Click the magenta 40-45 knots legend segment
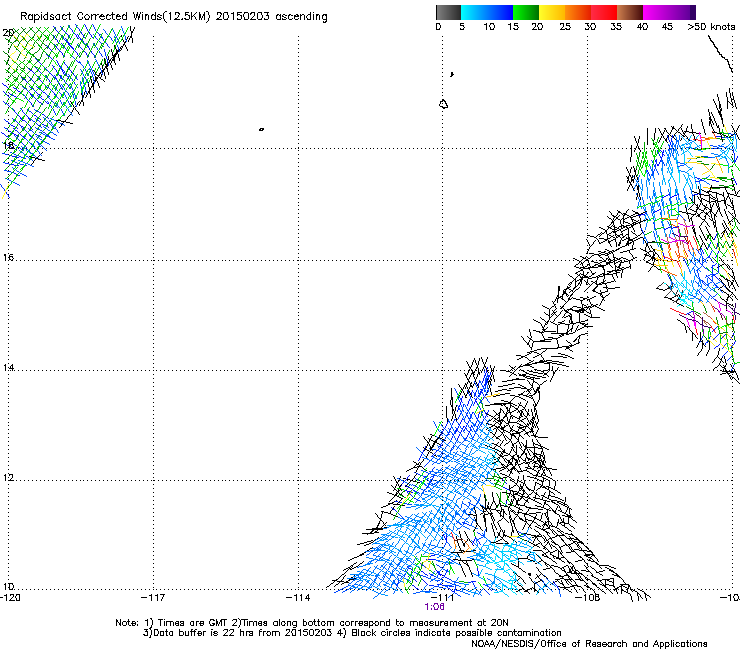Screen dimensions: 740x650 (656, 12)
